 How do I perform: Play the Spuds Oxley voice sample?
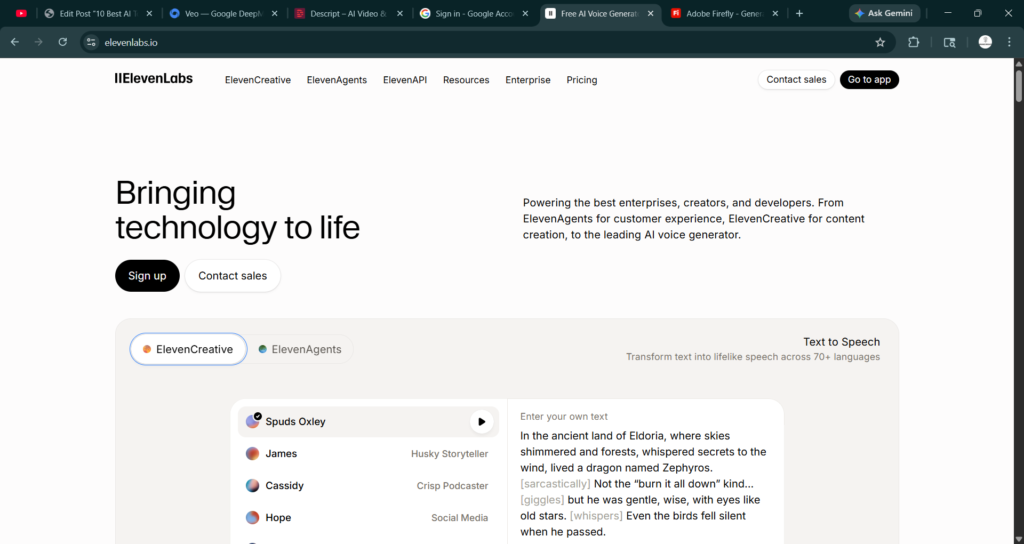[x=481, y=422]
